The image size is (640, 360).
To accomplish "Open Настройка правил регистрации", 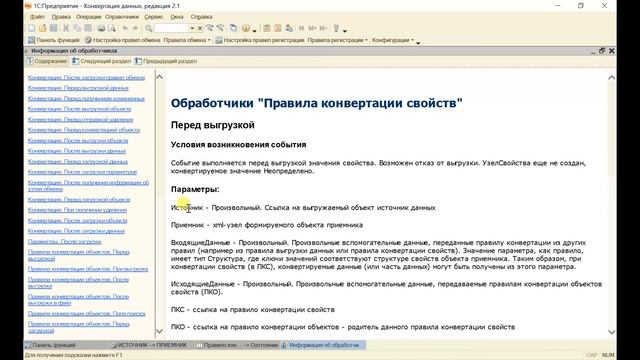I will pyautogui.click(x=260, y=40).
